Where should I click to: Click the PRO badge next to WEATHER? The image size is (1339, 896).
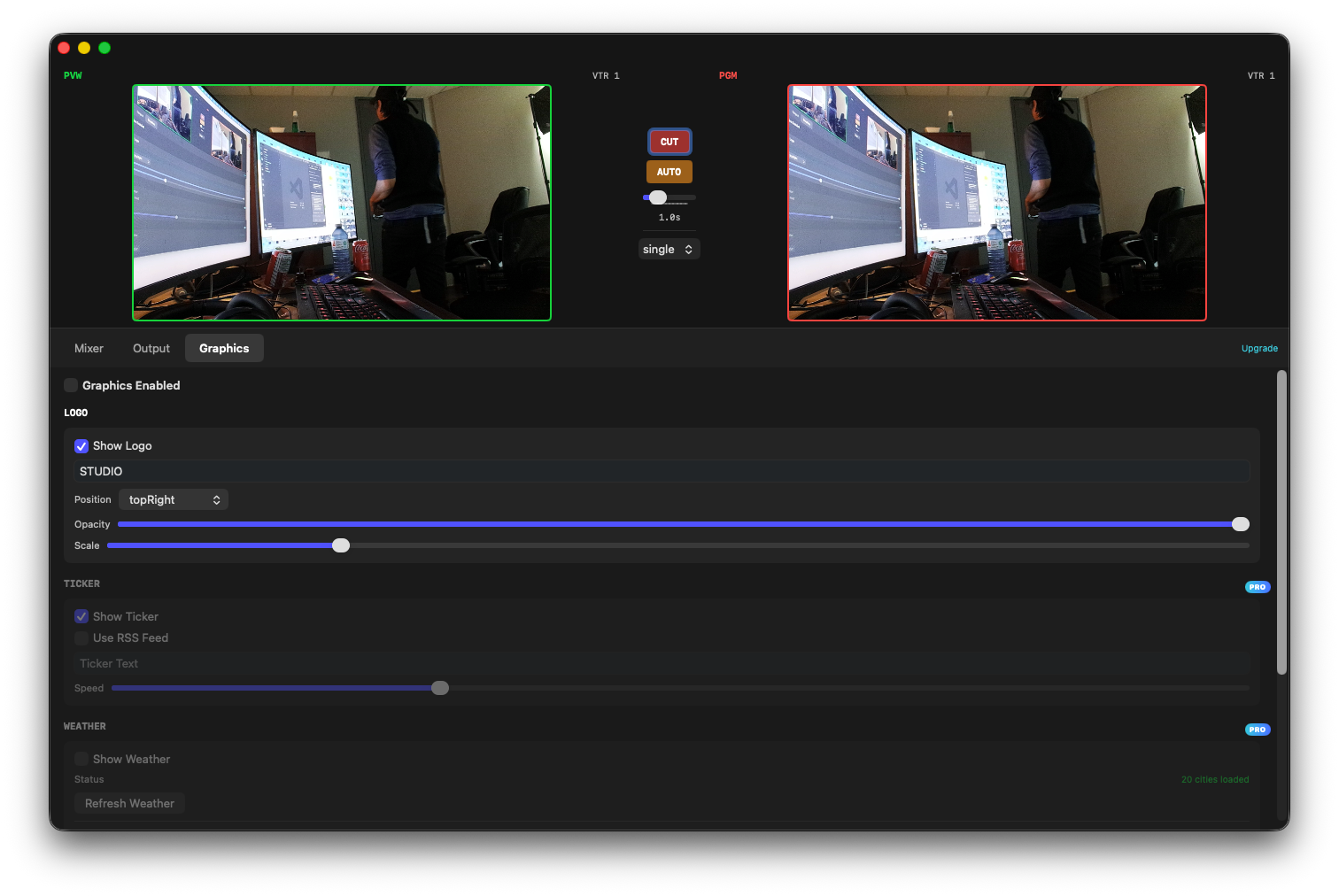pos(1257,729)
